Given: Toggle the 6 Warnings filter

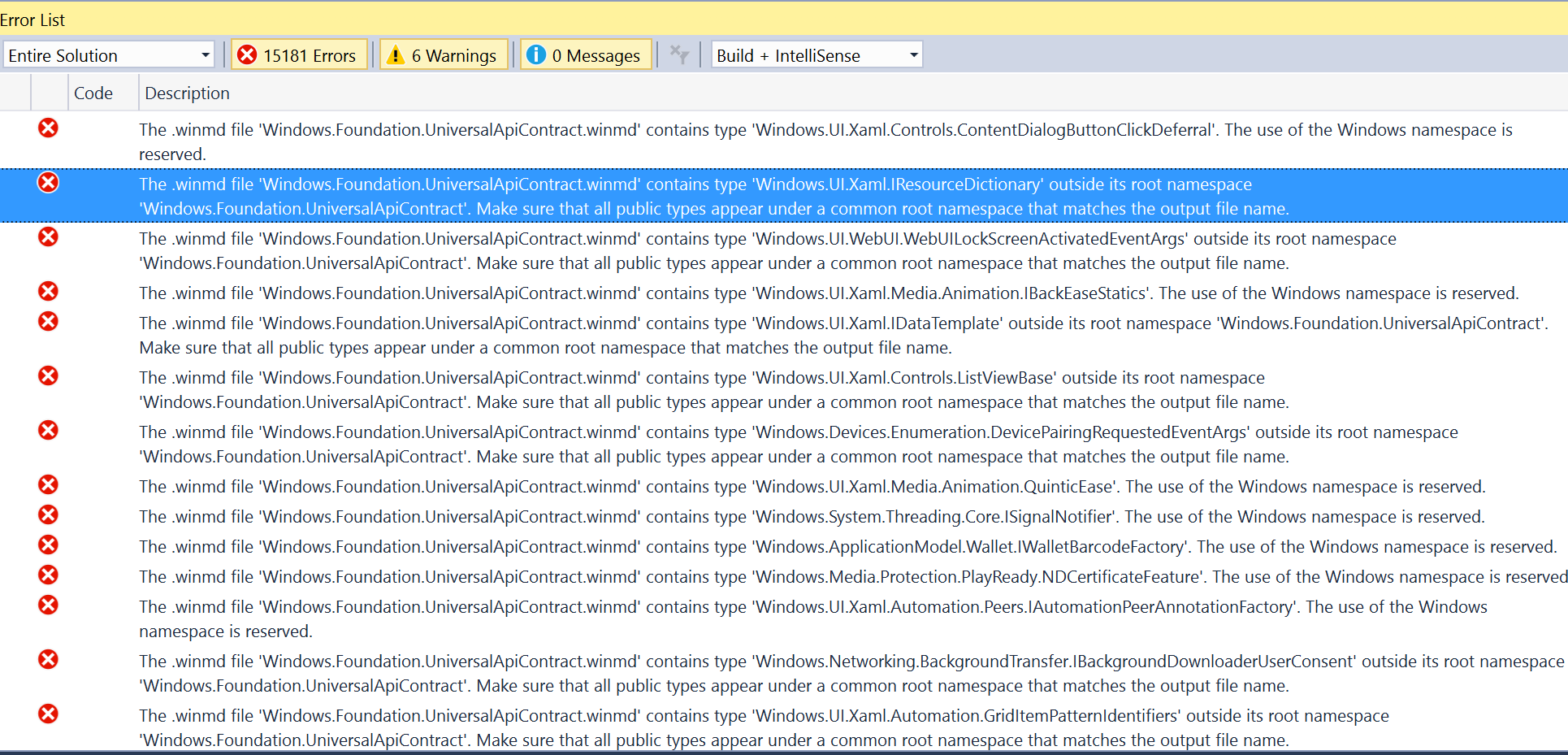Looking at the screenshot, I should click(444, 55).
